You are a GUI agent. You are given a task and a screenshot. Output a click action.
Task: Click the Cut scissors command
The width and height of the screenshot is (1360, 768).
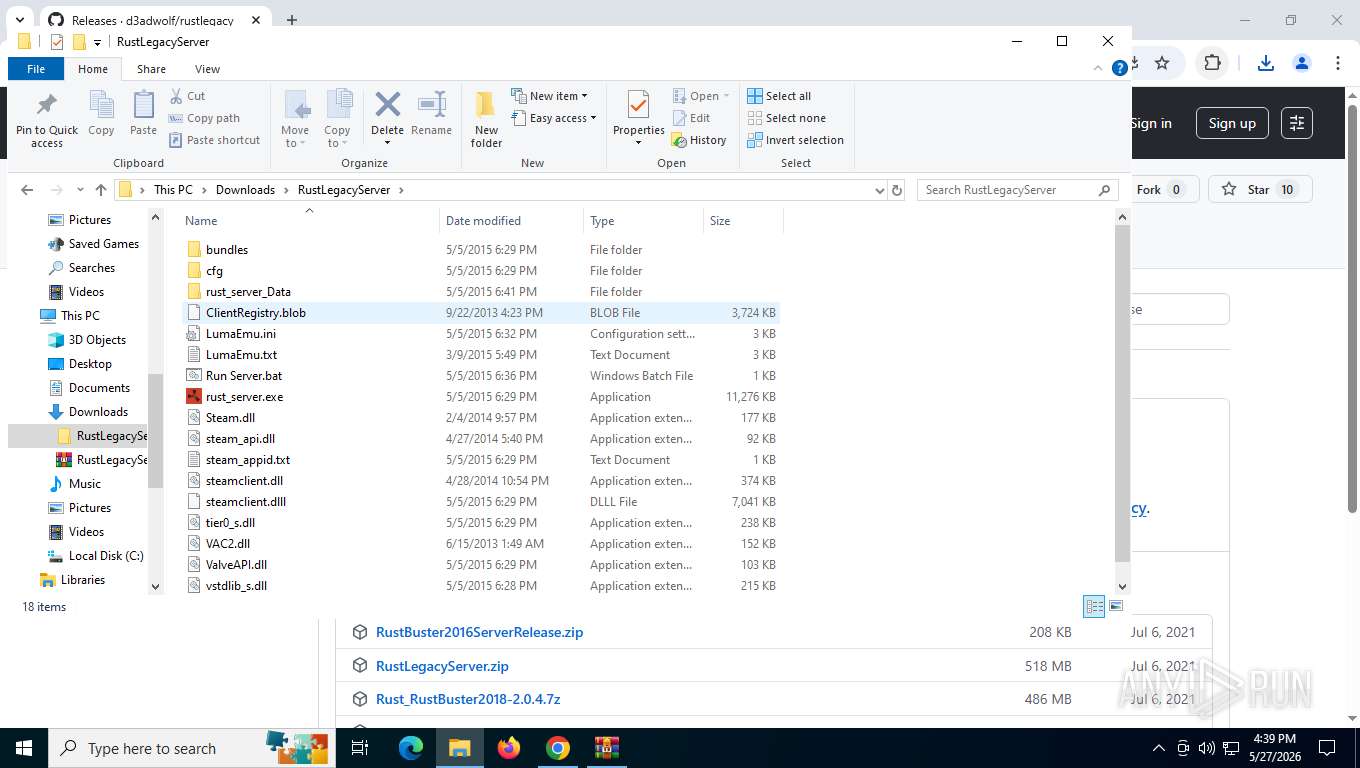(187, 96)
